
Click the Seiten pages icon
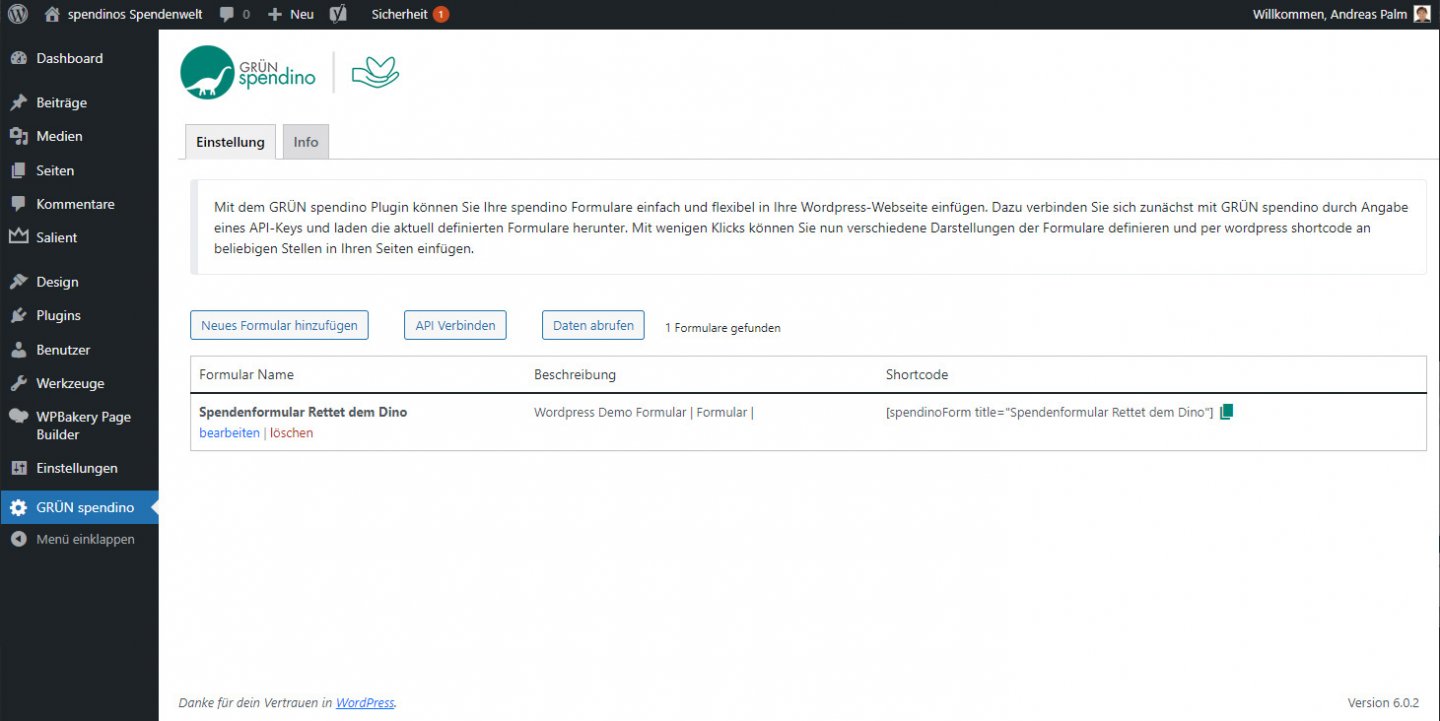(18, 170)
